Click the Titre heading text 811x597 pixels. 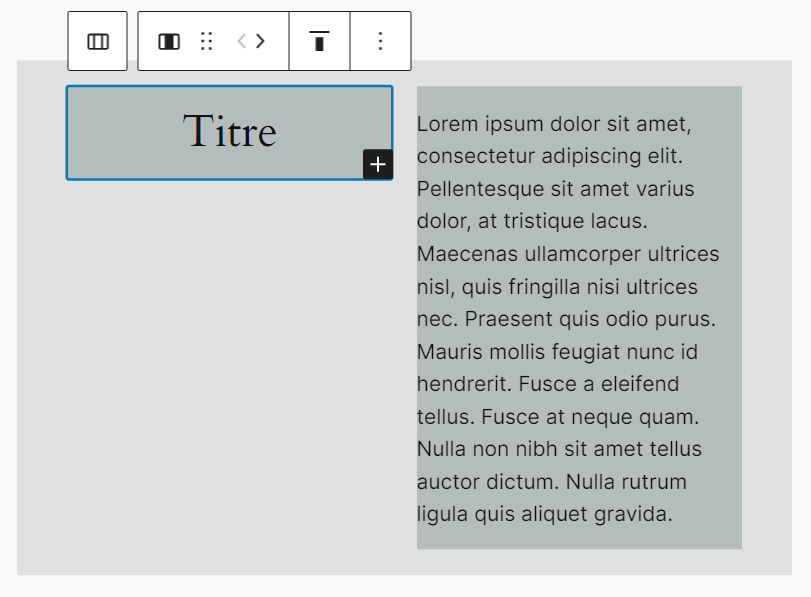pos(230,131)
